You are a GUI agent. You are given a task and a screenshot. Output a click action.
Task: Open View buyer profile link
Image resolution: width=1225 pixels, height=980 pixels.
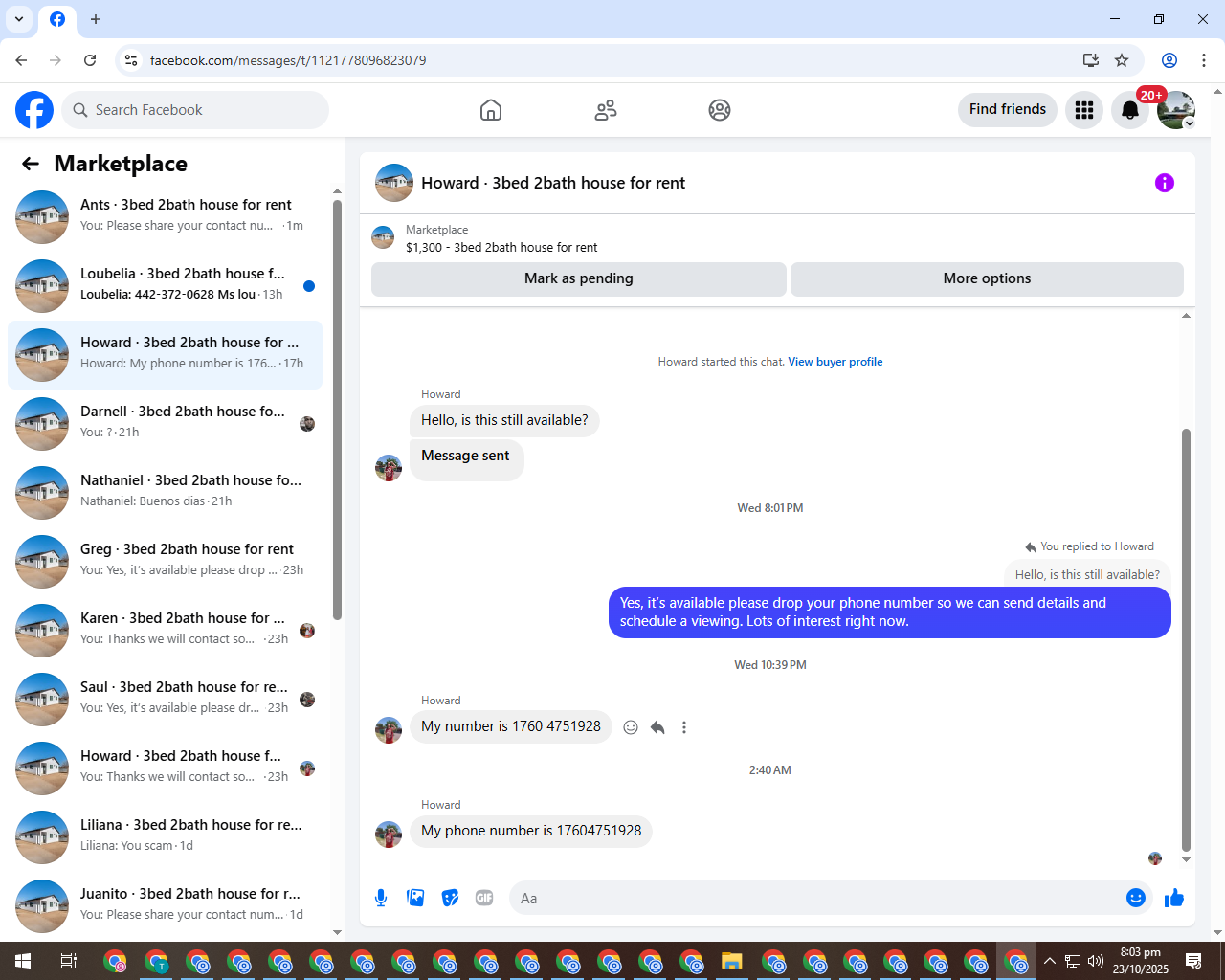835,362
